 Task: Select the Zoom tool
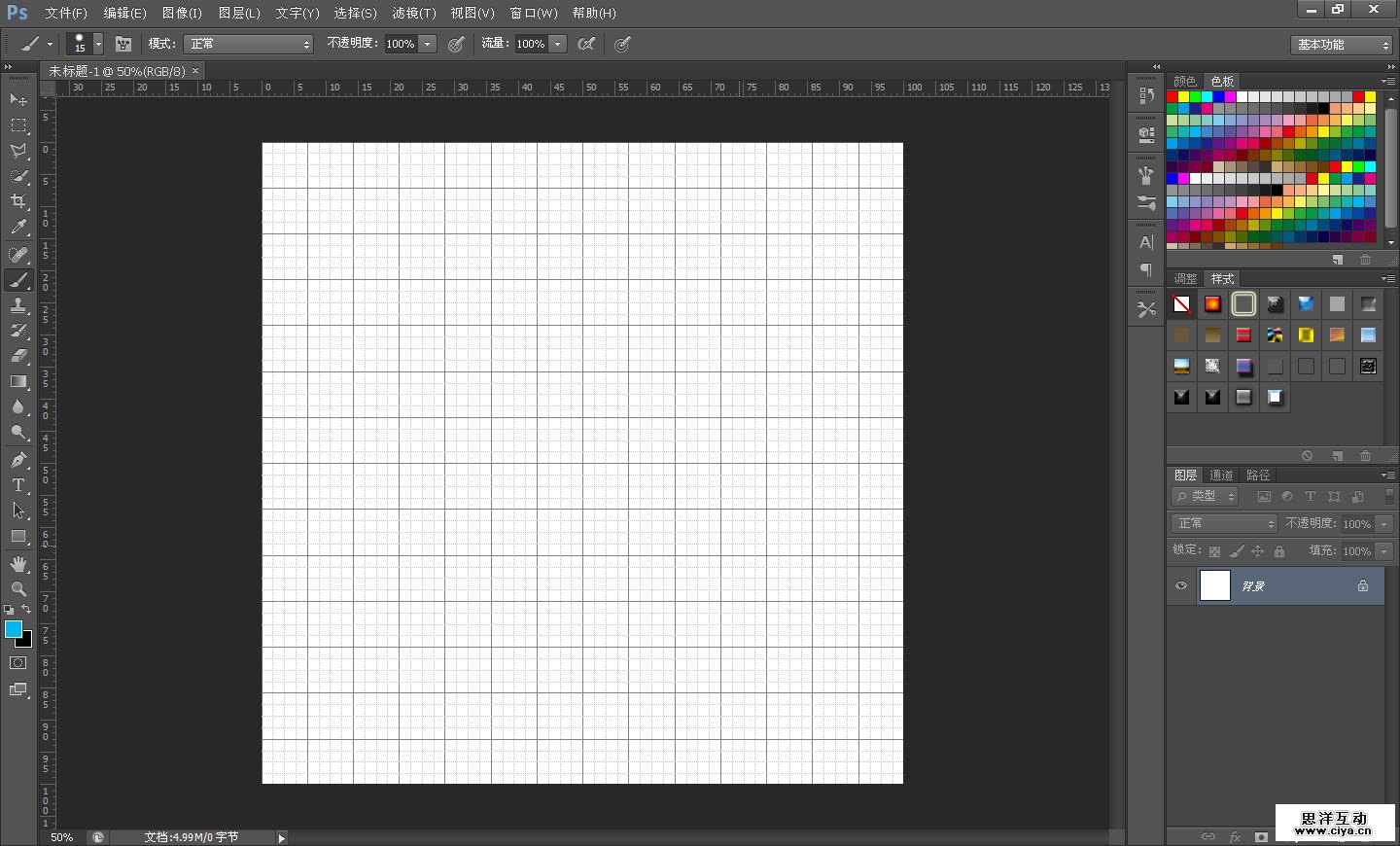point(18,589)
